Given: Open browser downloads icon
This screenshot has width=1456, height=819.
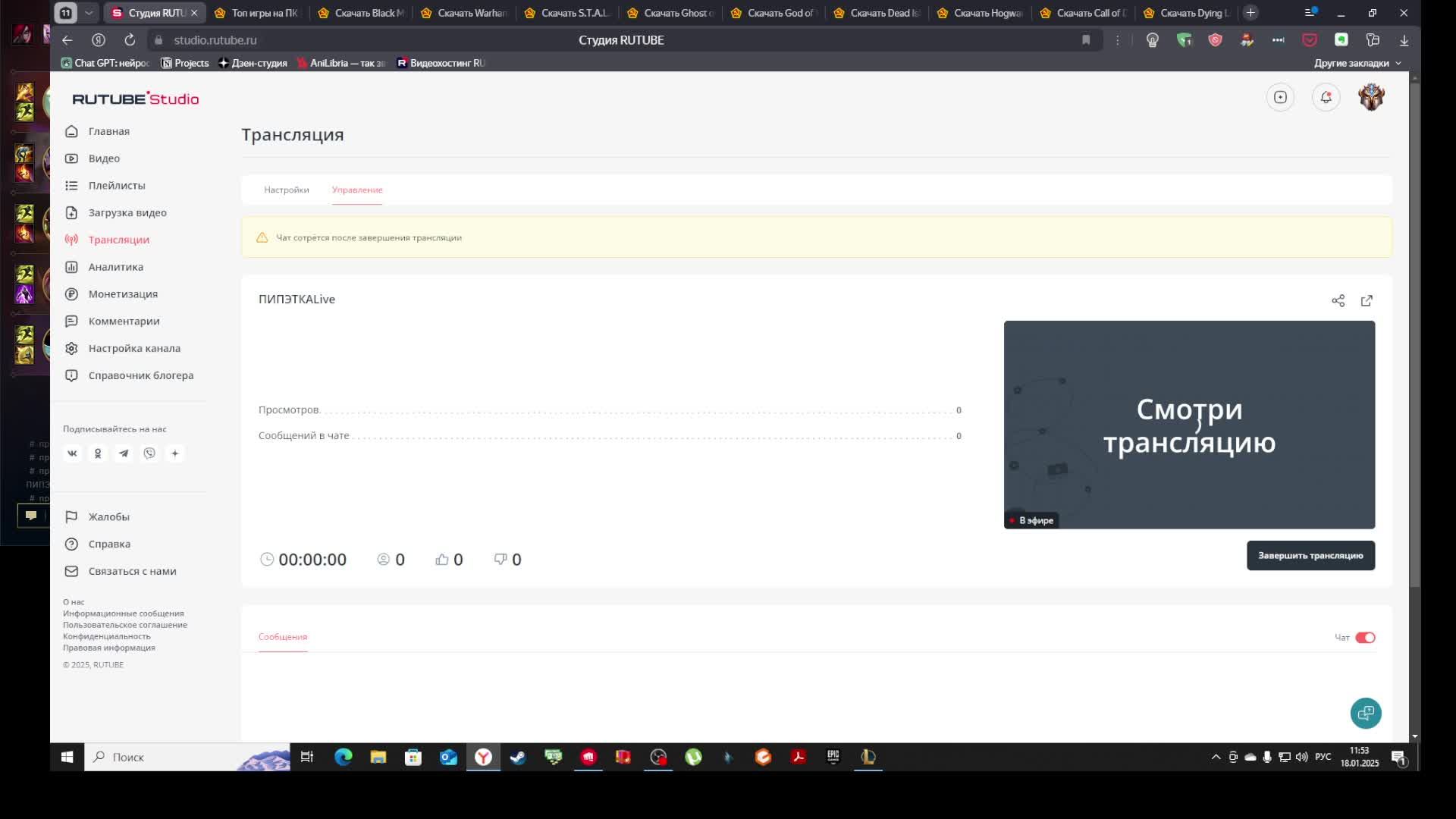Looking at the screenshot, I should click(x=1404, y=40).
